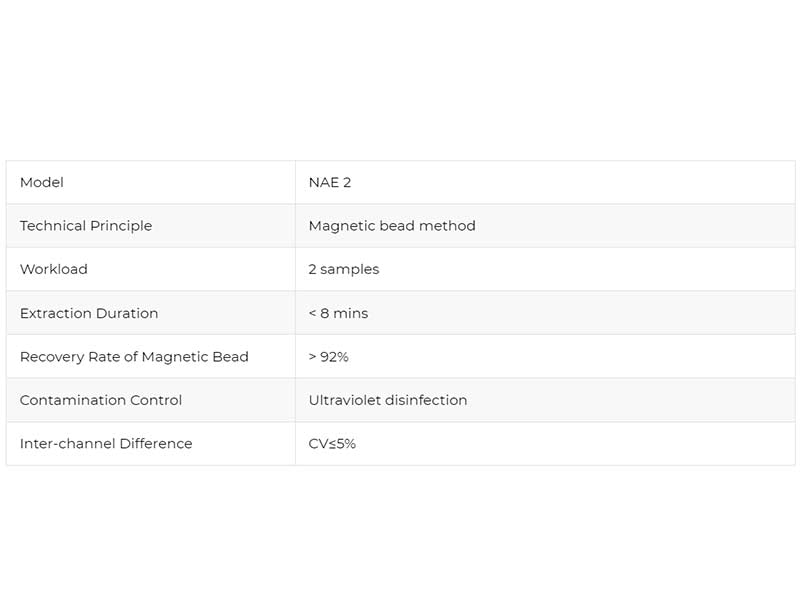The height and width of the screenshot is (600, 800).
Task: Select the NAE 2 value cell
Action: (x=330, y=182)
